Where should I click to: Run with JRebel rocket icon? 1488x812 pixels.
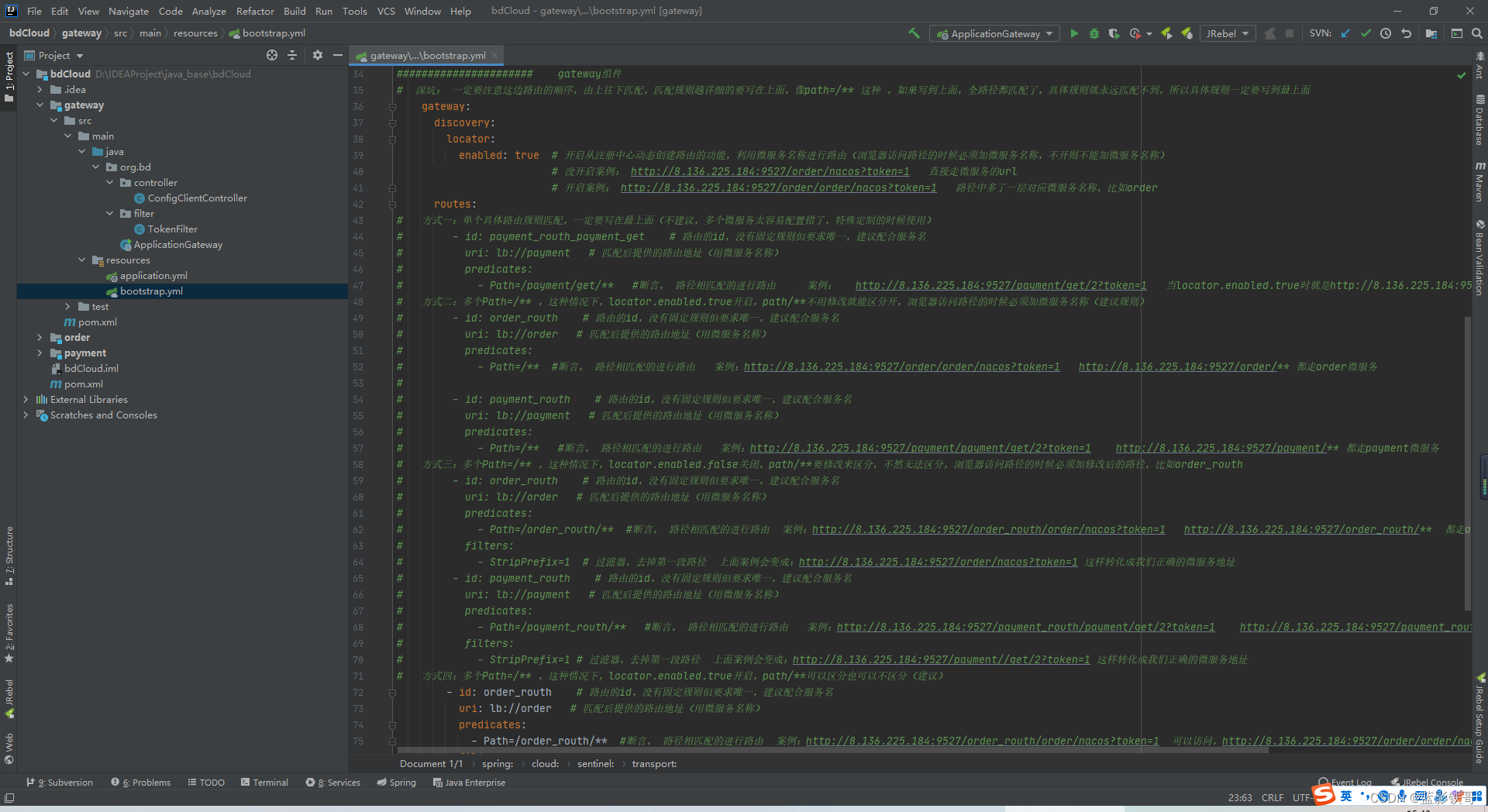pyautogui.click(x=1166, y=33)
